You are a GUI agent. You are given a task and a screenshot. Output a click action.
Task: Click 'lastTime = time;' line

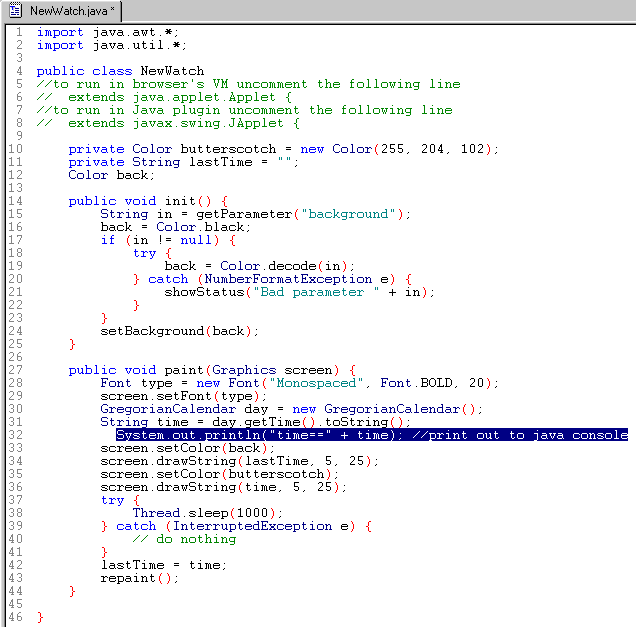[163, 565]
